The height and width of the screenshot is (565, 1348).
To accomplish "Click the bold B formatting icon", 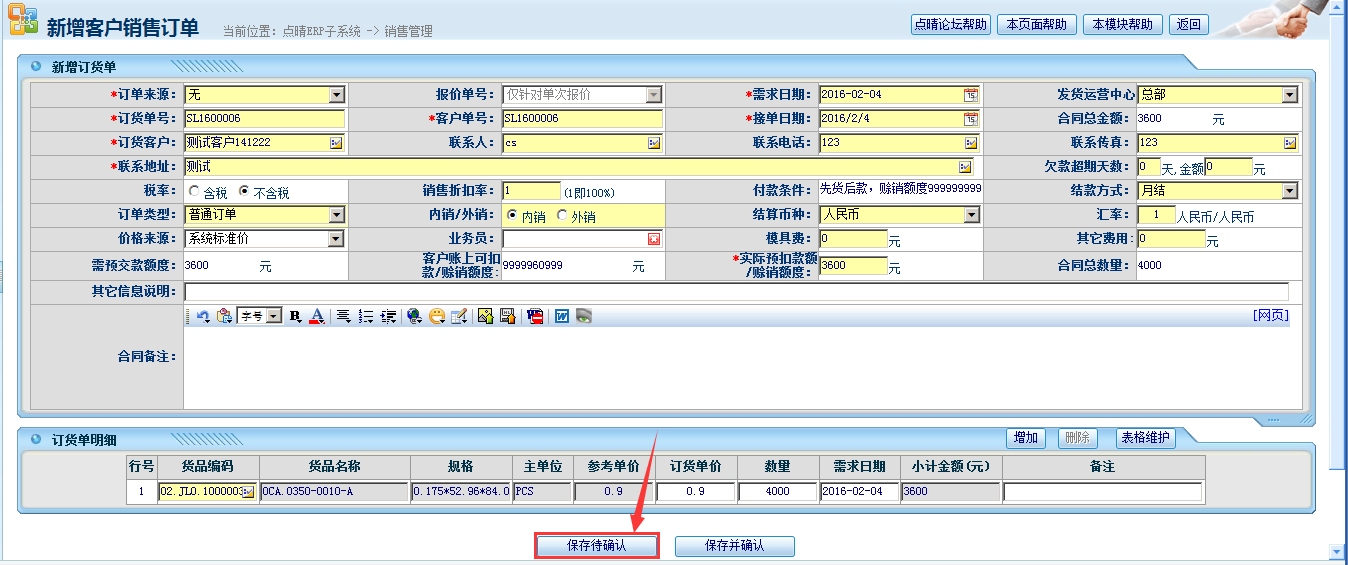I will 295,316.
